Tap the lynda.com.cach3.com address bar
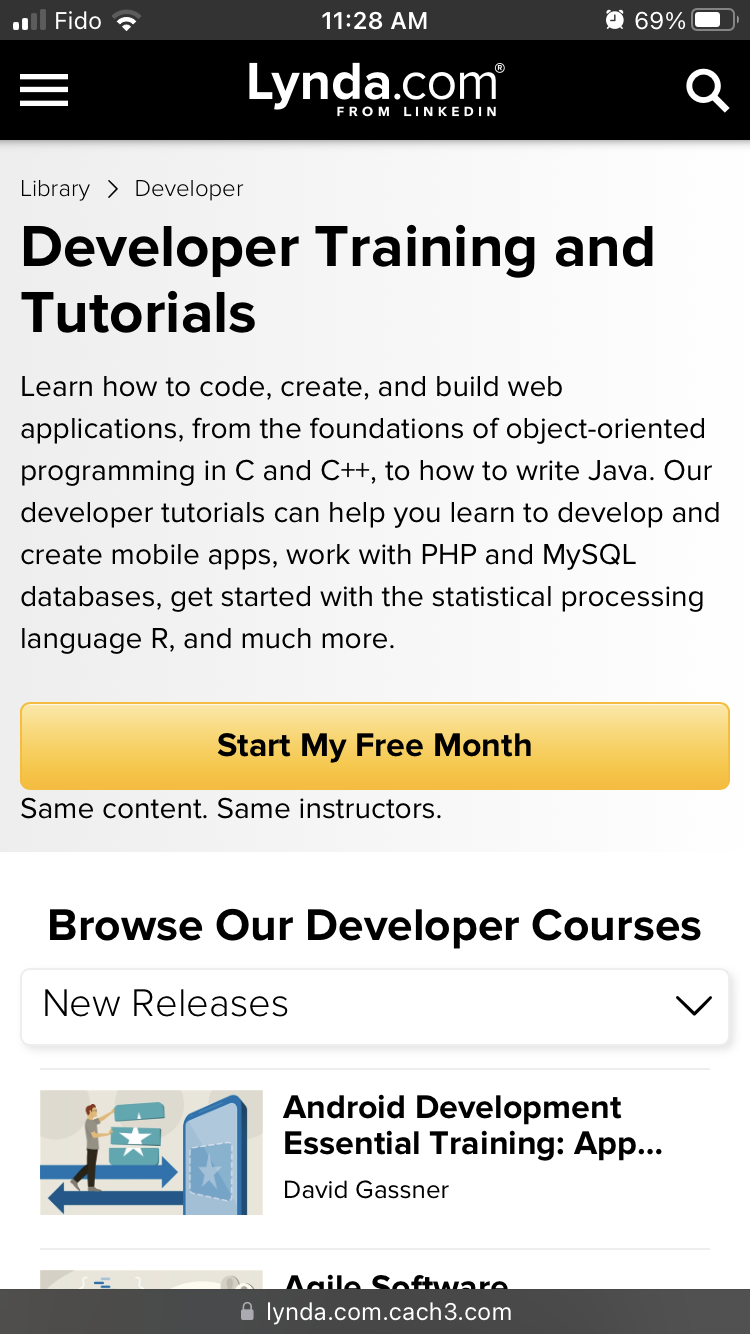Screen dimensions: 750x1334 [388, 1312]
